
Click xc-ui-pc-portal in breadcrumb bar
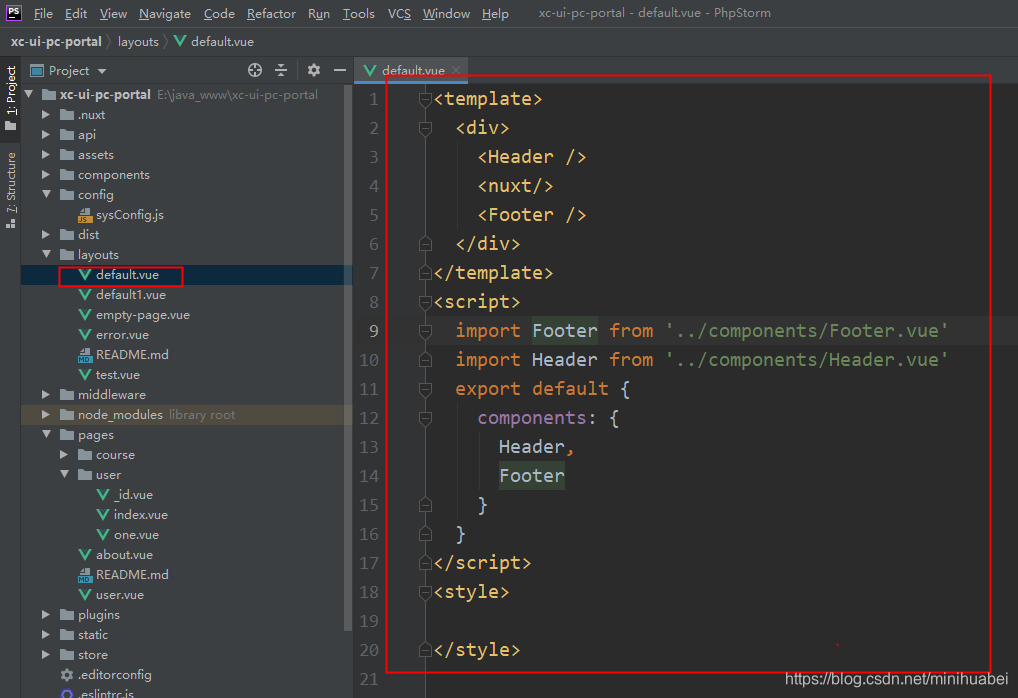(56, 42)
